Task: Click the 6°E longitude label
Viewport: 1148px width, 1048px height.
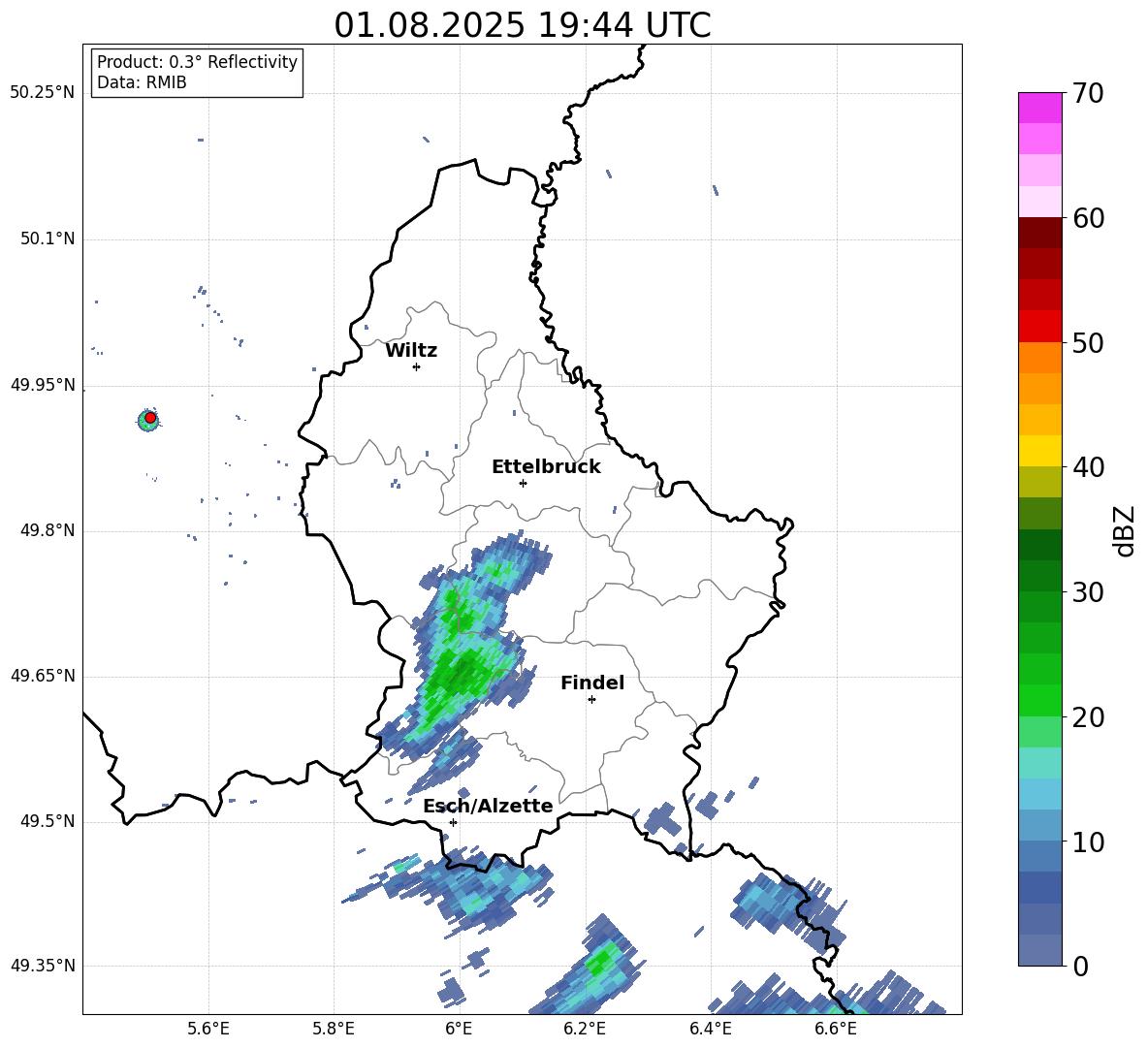Action: click(459, 1030)
